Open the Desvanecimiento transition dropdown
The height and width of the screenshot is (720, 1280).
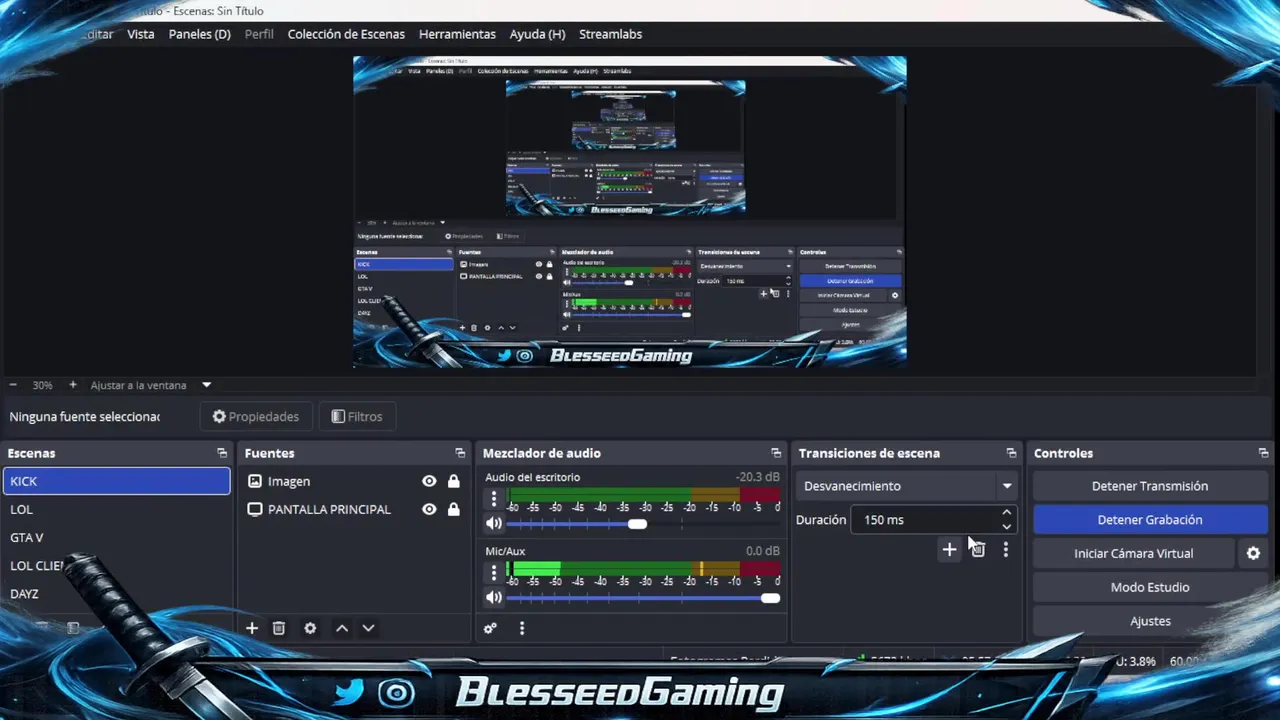pyautogui.click(x=908, y=486)
